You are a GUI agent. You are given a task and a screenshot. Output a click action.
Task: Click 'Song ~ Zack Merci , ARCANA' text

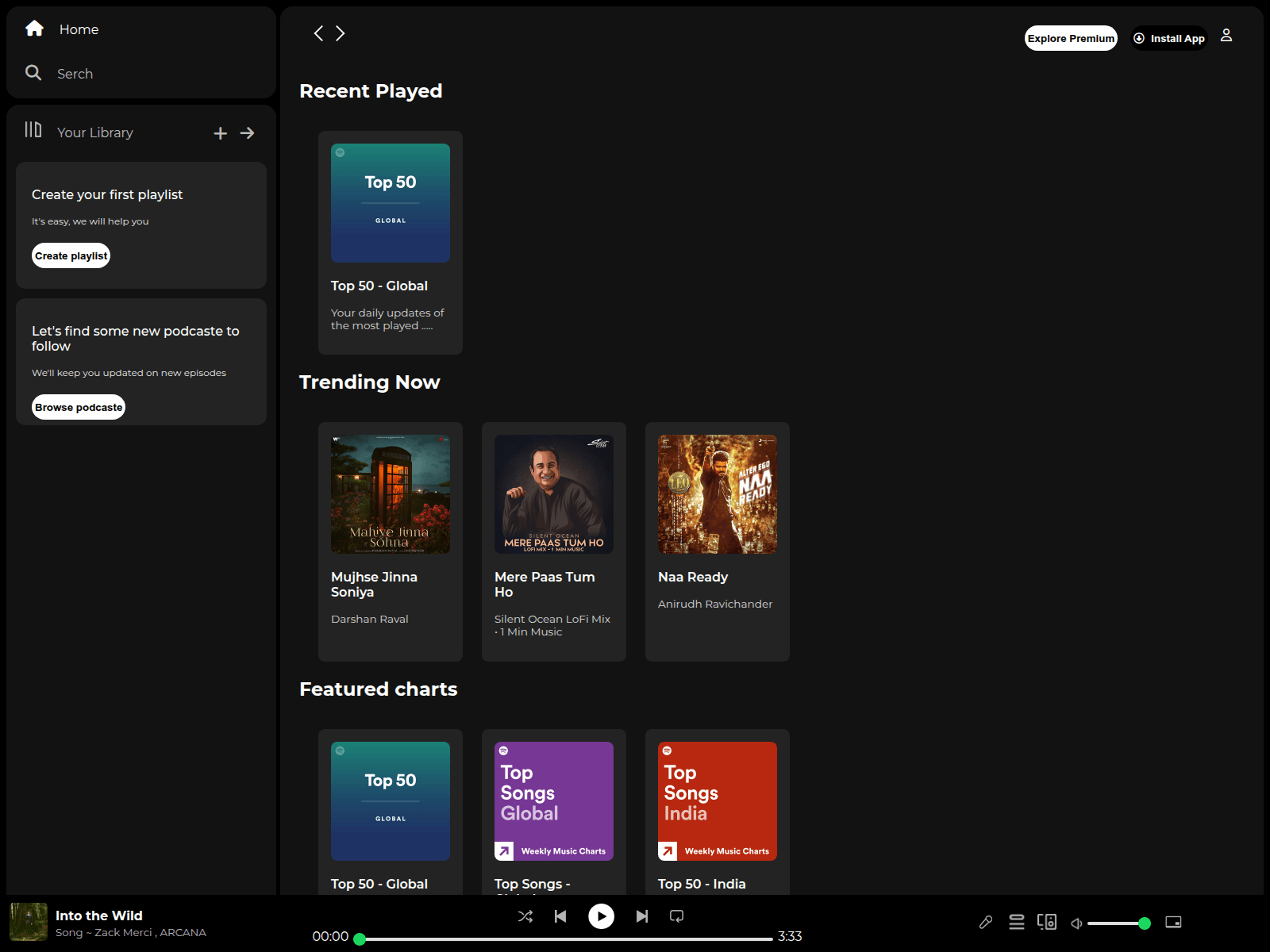click(131, 933)
